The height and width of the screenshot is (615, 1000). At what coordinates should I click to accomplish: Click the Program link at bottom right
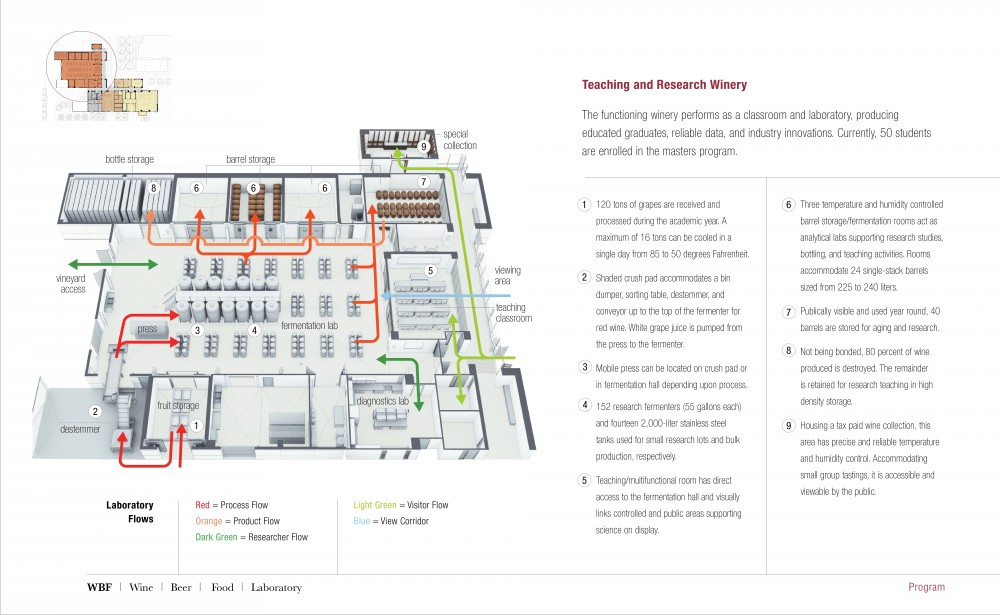[x=927, y=587]
